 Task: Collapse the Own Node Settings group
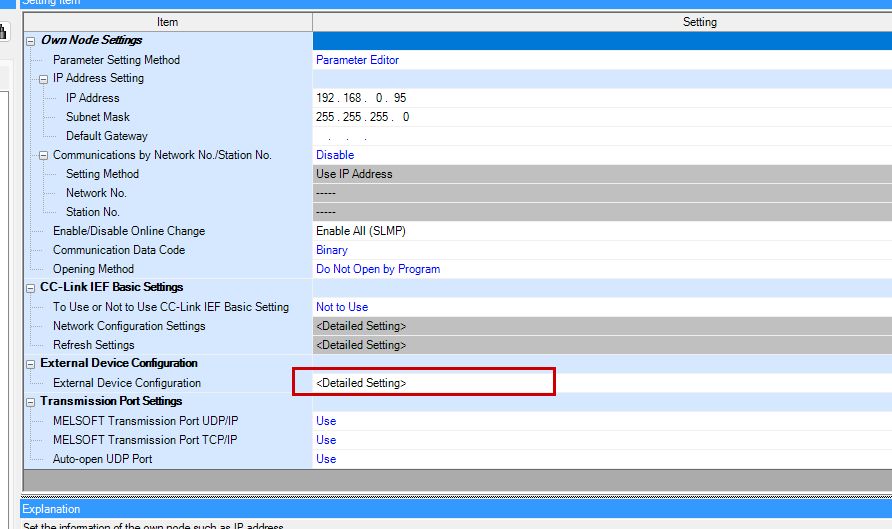31,41
